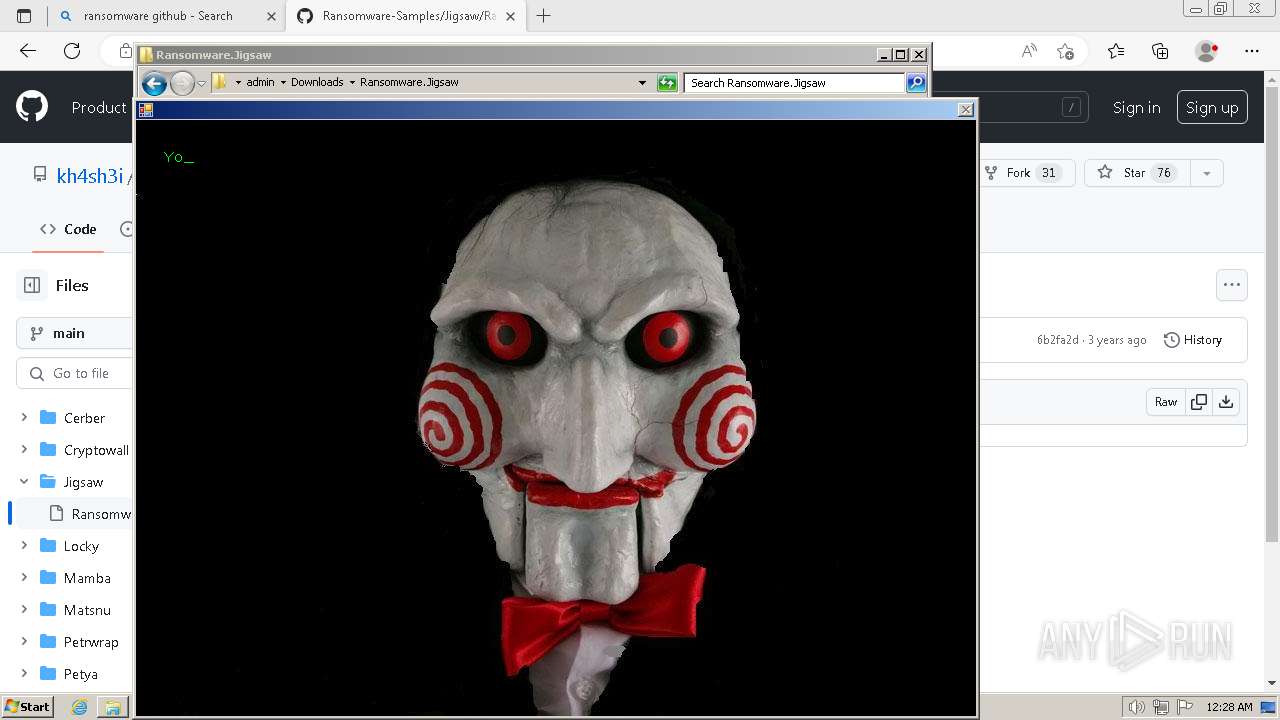This screenshot has width=1280, height=720.
Task: Expand the Petrwrap folder
Action: [x=24, y=641]
